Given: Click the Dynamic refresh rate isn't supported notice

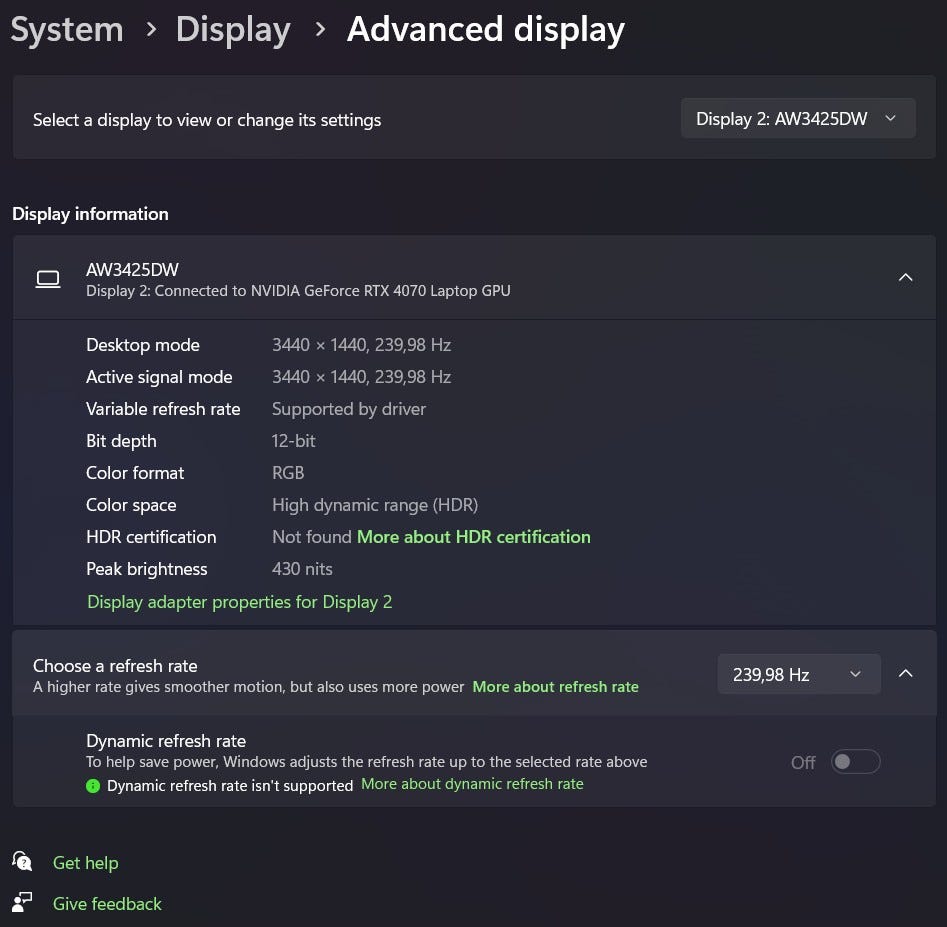Looking at the screenshot, I should [230, 786].
